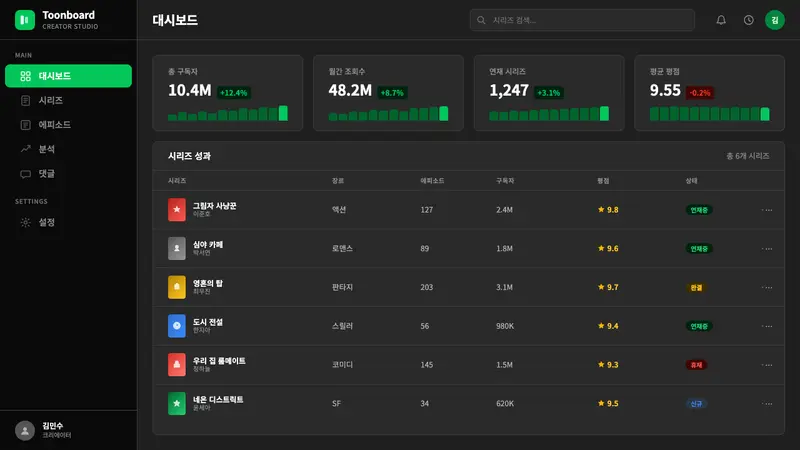Click the Toonboard logo icon
Screen dimensions: 800x450
pyautogui.click(x=24, y=20)
